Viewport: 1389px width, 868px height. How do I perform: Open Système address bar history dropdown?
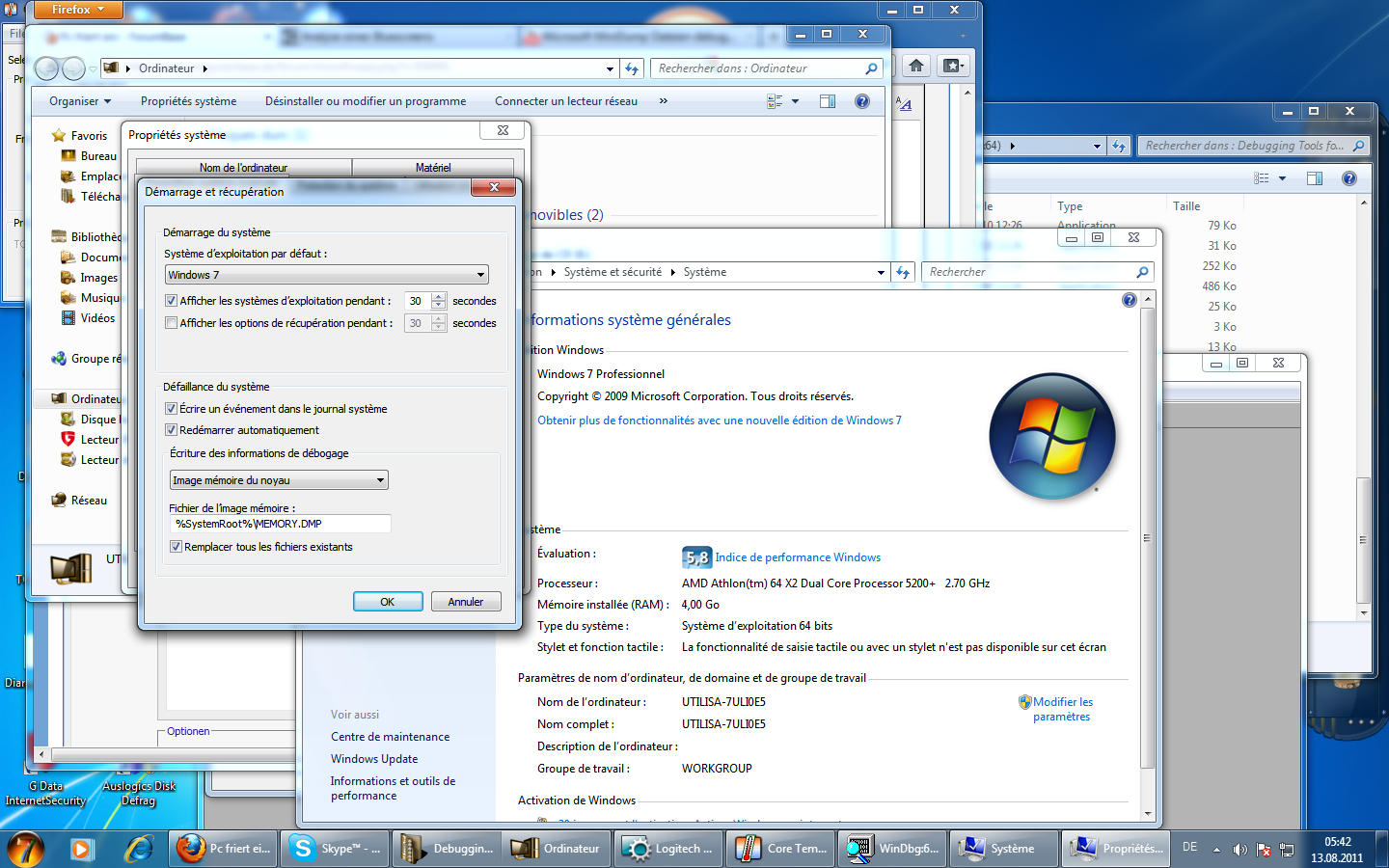click(881, 272)
